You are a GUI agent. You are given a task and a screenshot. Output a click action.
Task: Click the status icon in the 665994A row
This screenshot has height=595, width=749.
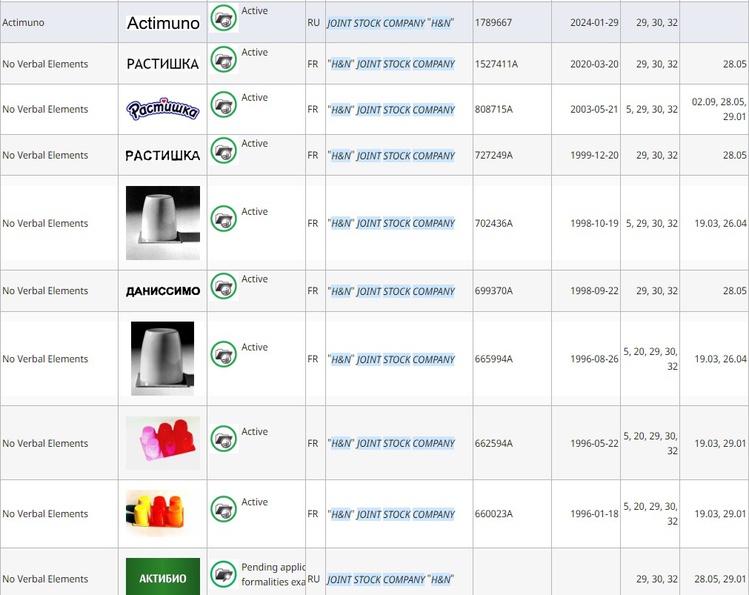[224, 354]
